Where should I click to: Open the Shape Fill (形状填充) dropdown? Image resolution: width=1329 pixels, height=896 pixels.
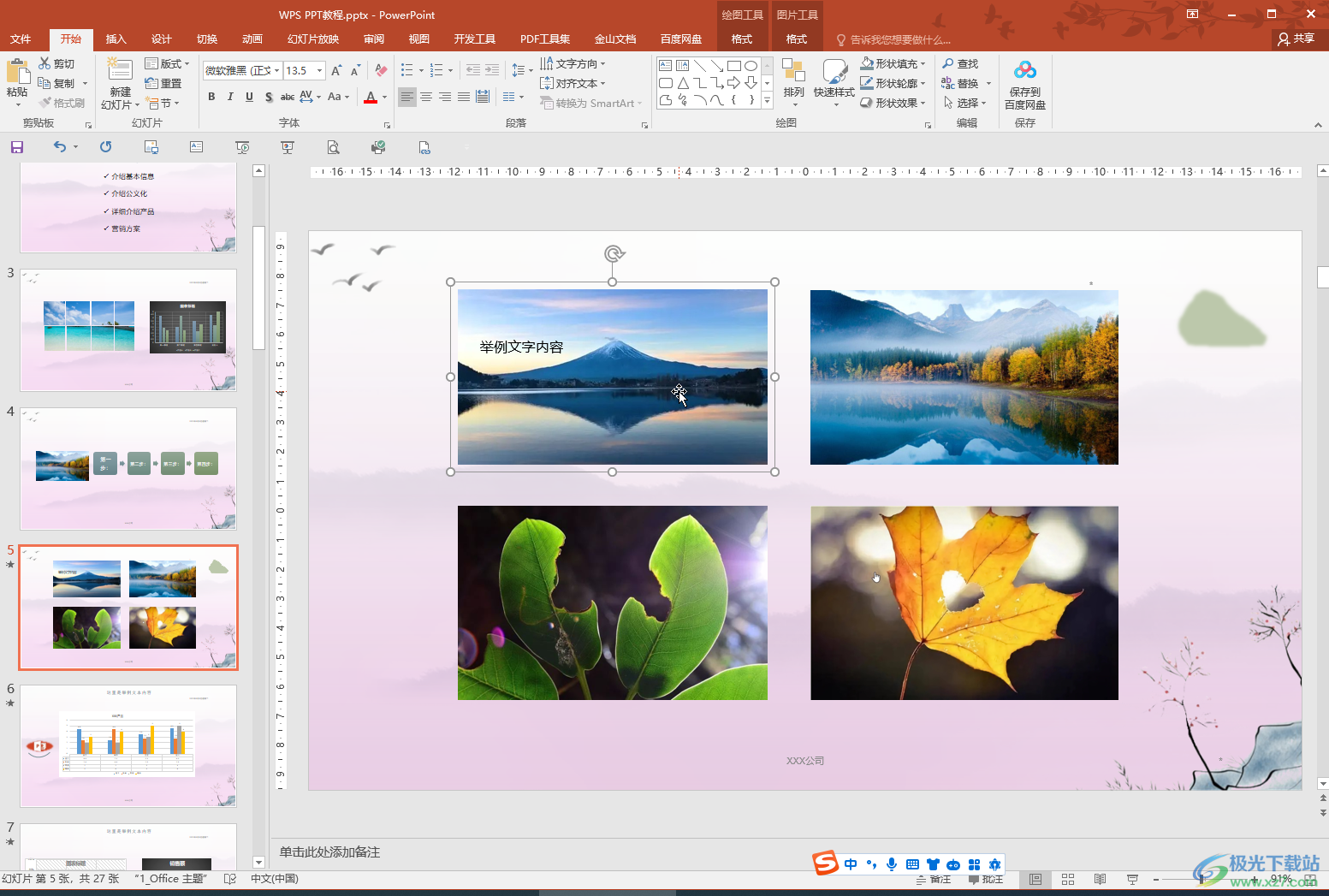(893, 63)
